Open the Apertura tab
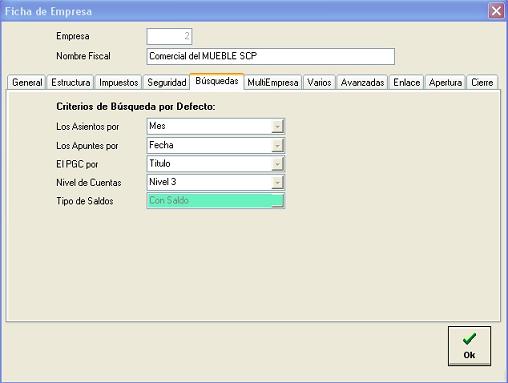 [445, 82]
